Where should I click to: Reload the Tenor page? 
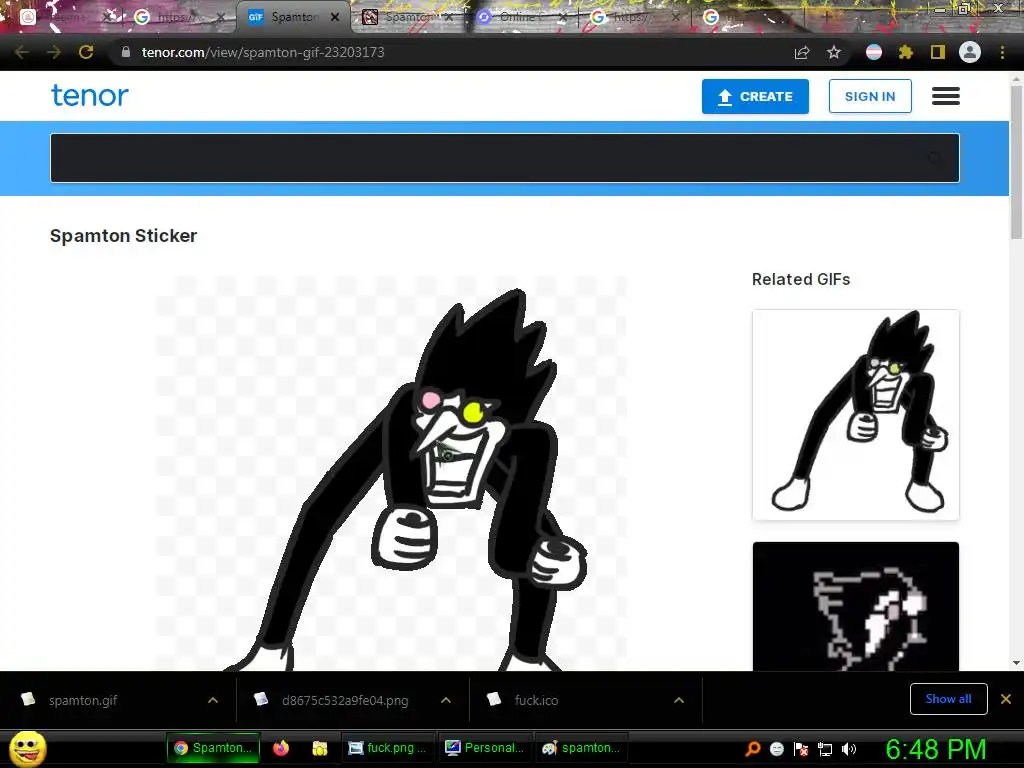click(86, 52)
